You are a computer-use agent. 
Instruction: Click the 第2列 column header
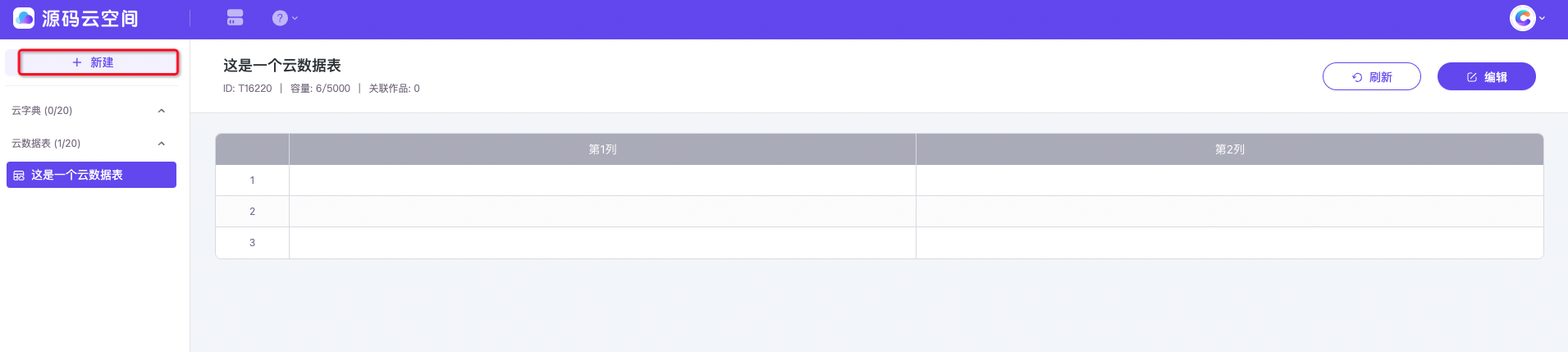coord(1229,149)
